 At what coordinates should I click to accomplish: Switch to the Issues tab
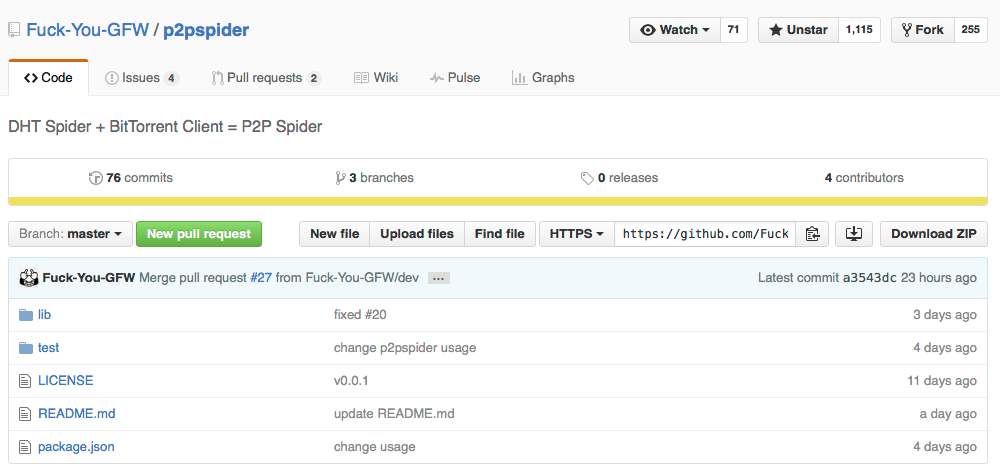click(x=142, y=78)
